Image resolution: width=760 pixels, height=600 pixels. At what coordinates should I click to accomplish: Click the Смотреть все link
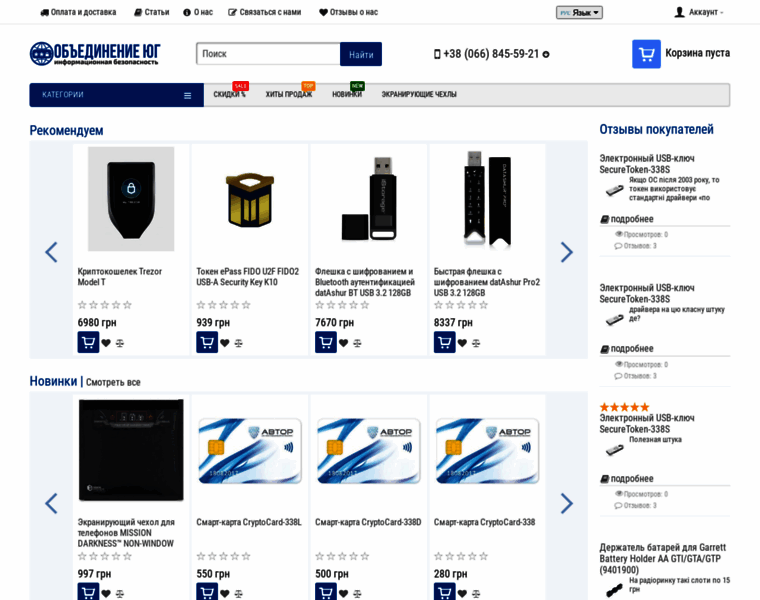(113, 382)
